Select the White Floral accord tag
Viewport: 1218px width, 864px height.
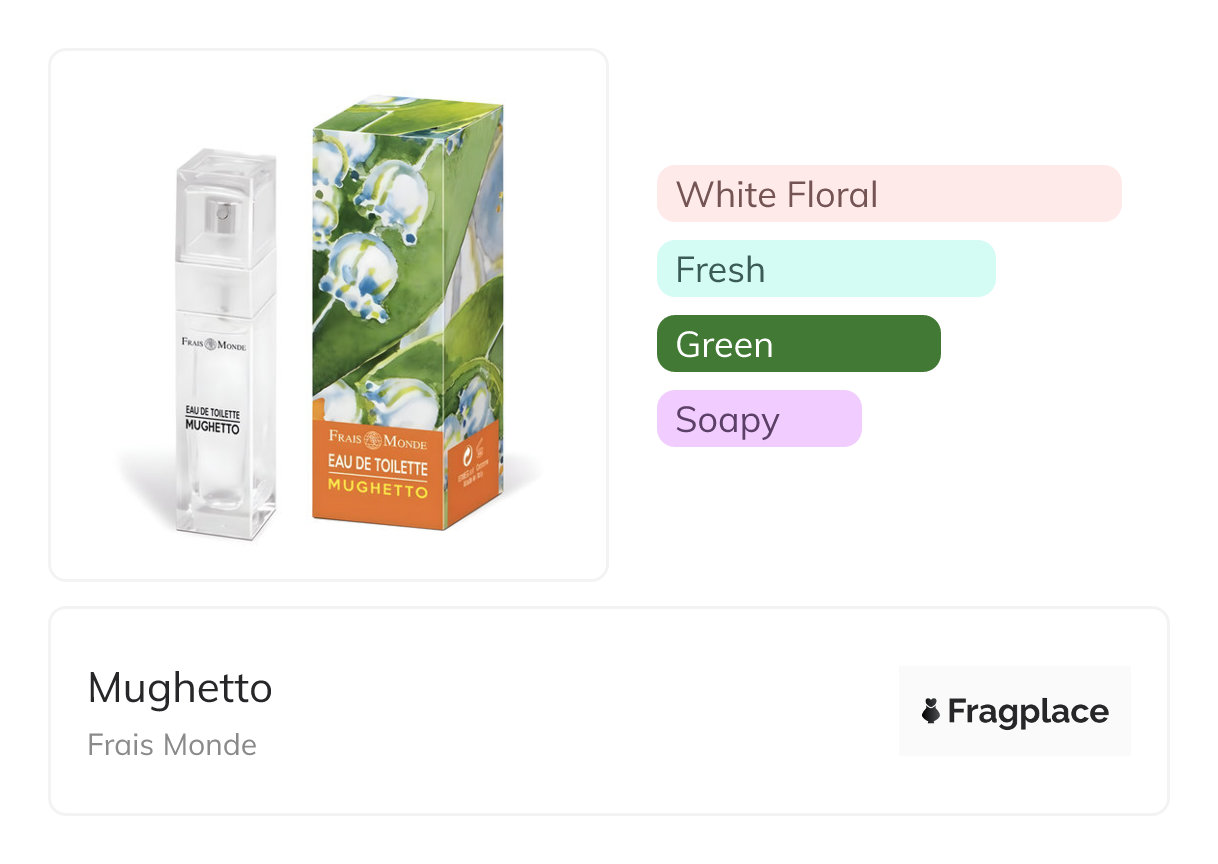888,194
